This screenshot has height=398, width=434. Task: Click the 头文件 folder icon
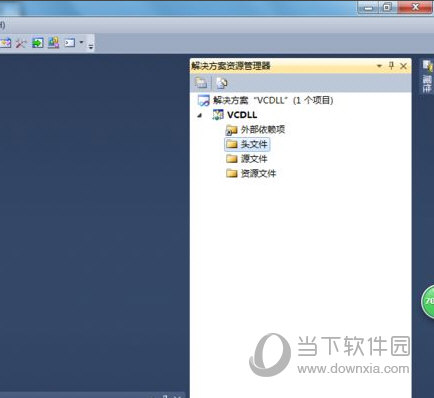tap(231, 144)
